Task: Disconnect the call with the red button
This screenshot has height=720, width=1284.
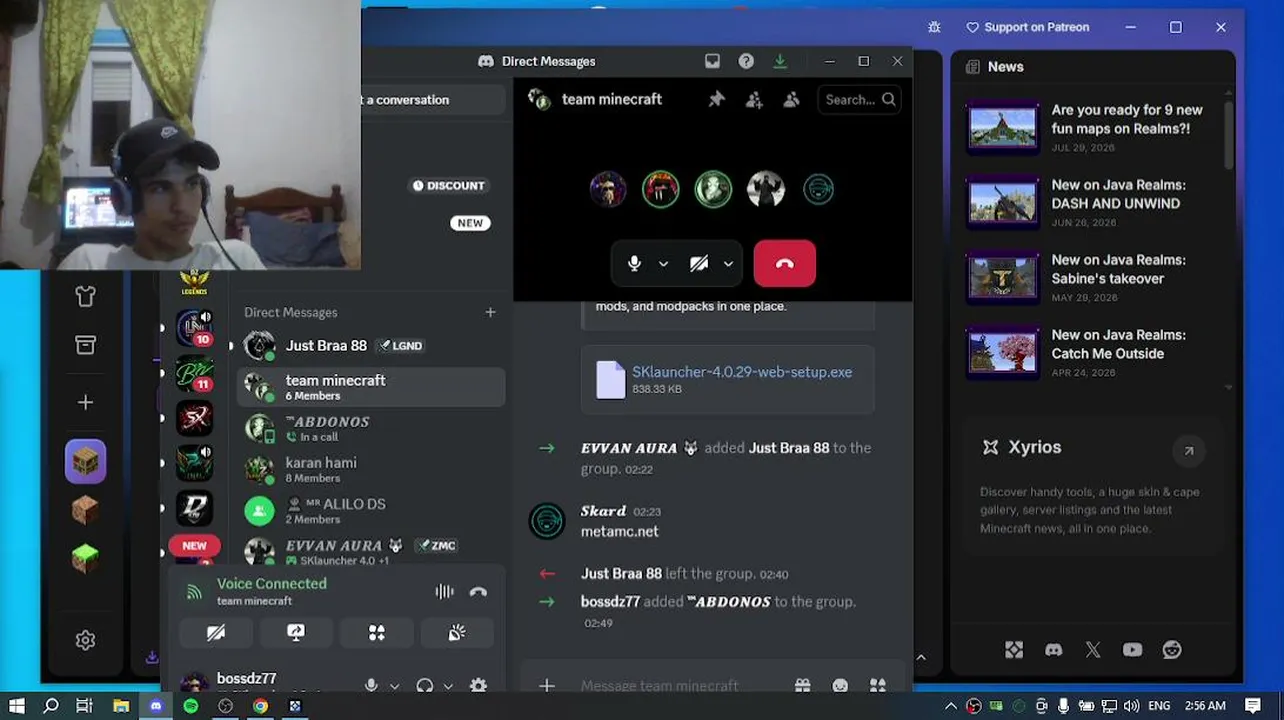Action: click(785, 263)
